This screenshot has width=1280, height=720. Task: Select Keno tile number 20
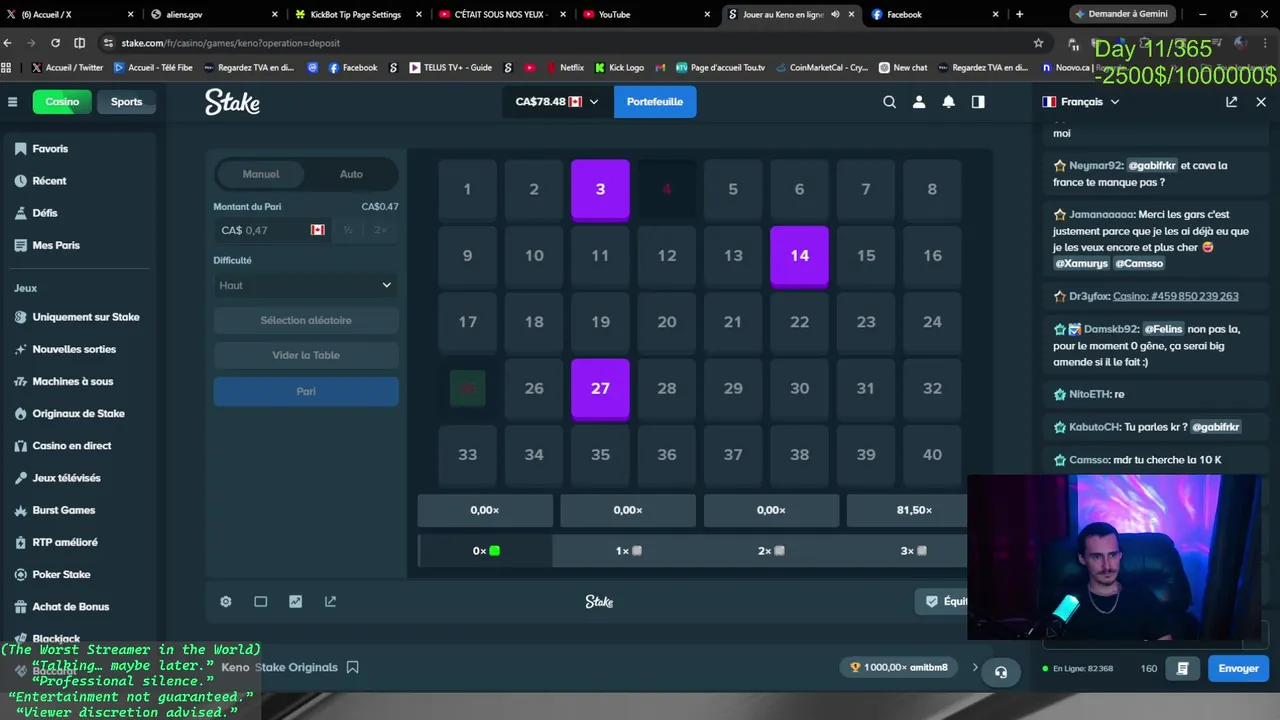coord(667,322)
